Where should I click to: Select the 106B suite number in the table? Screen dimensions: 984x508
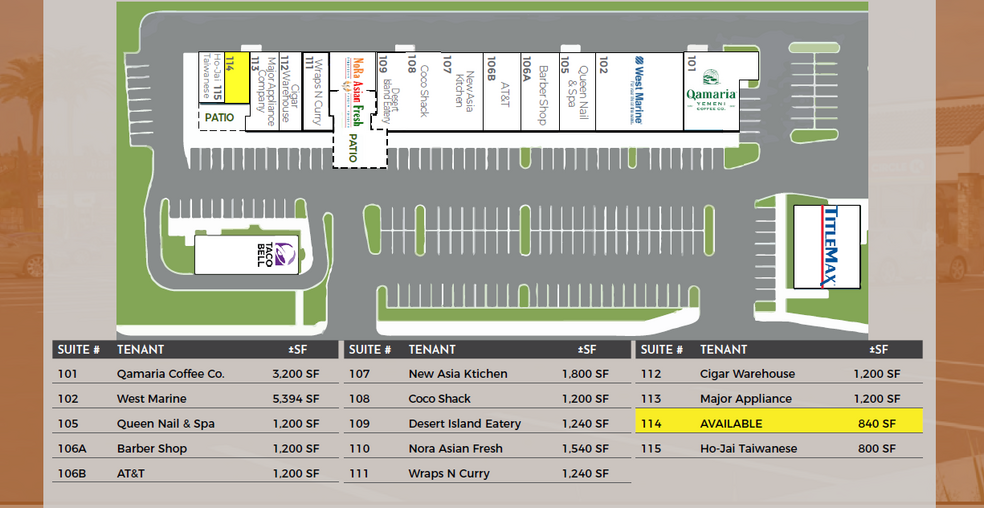(x=72, y=473)
